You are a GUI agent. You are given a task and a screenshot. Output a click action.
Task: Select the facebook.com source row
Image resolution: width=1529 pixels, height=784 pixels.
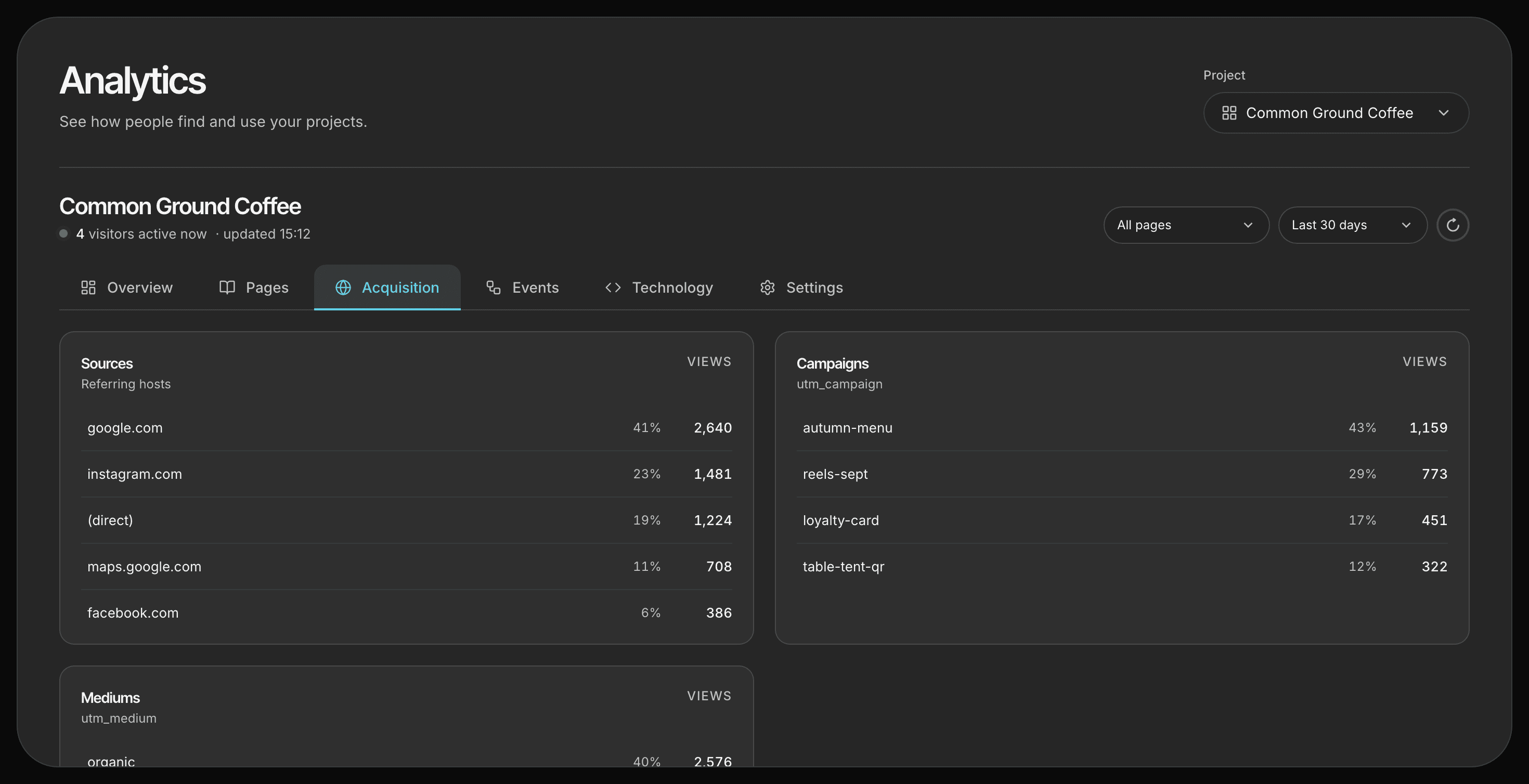point(406,612)
